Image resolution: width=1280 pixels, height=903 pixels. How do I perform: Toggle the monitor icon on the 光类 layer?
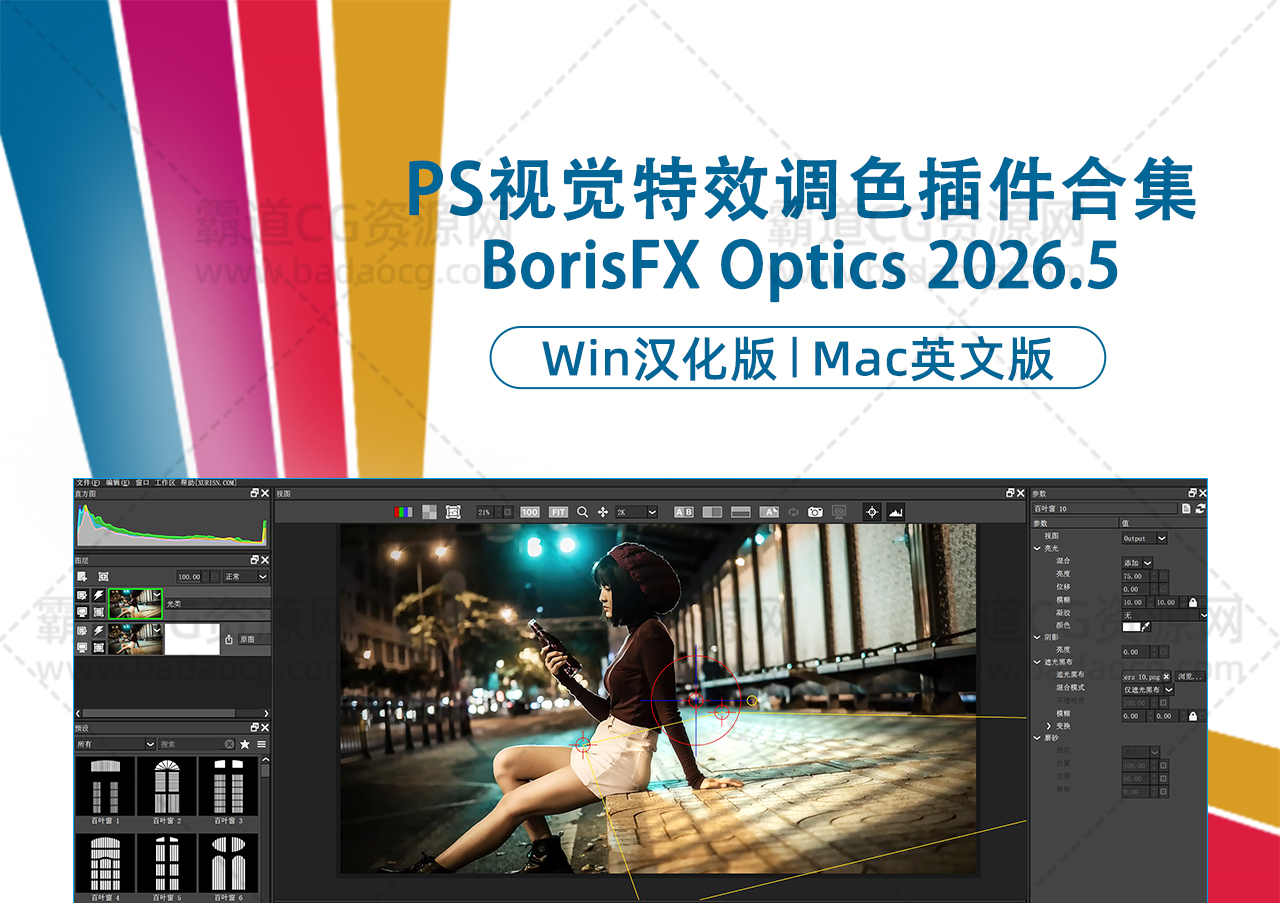[x=82, y=611]
